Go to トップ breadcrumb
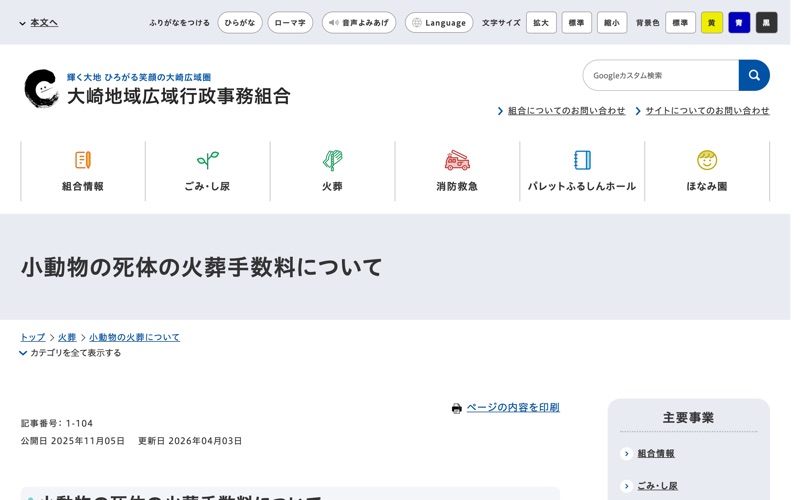 click(x=33, y=337)
